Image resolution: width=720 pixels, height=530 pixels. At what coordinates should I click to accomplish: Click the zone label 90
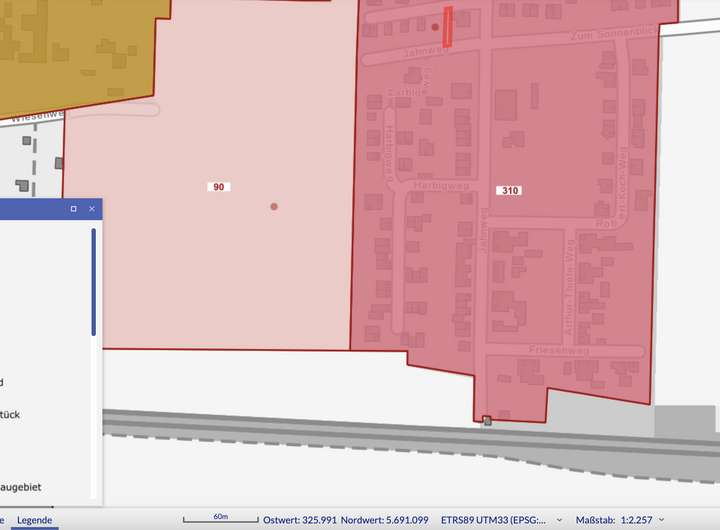[x=218, y=187]
